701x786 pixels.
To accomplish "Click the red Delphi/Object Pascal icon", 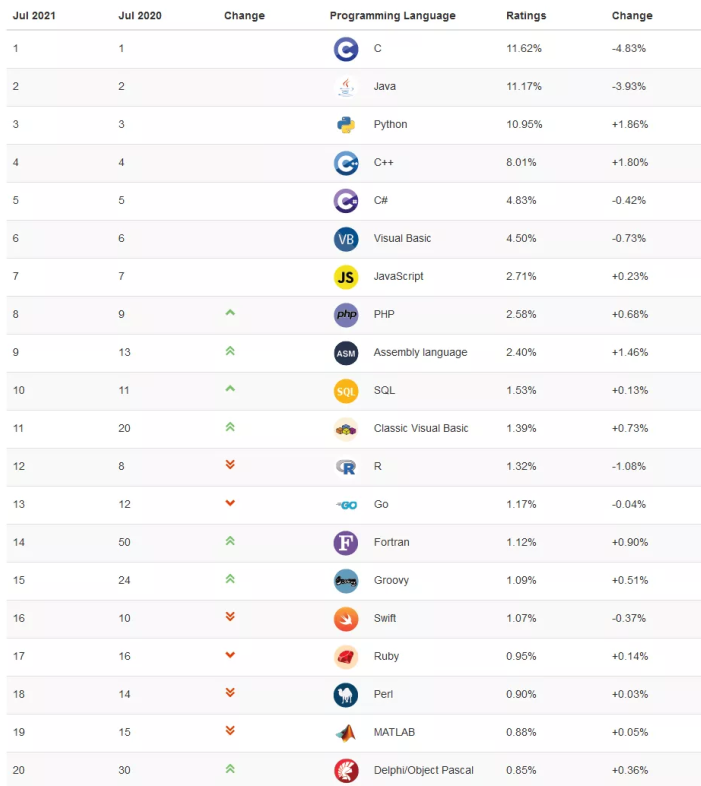I will click(x=346, y=771).
